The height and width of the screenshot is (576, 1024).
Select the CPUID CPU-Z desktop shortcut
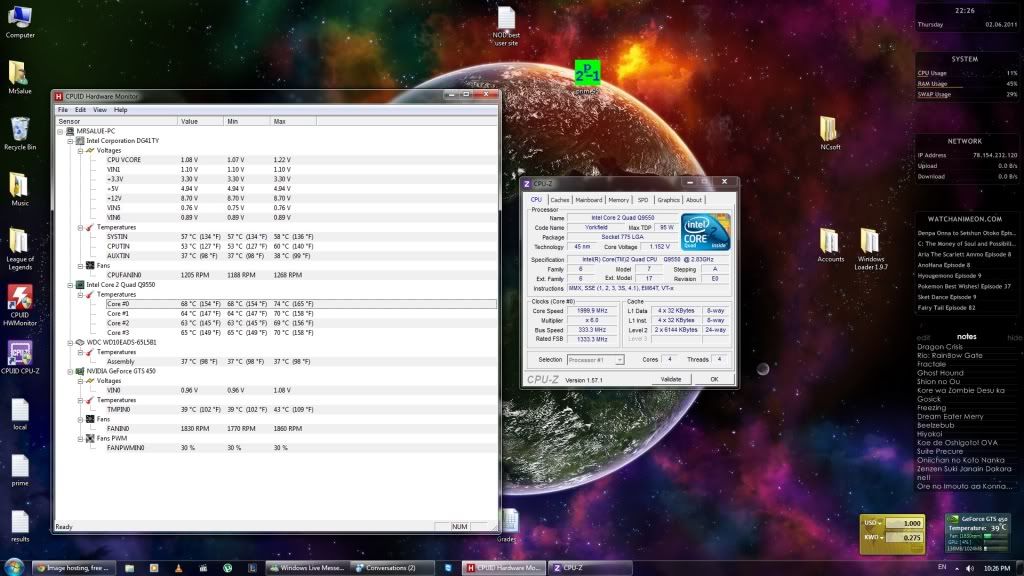pos(20,357)
